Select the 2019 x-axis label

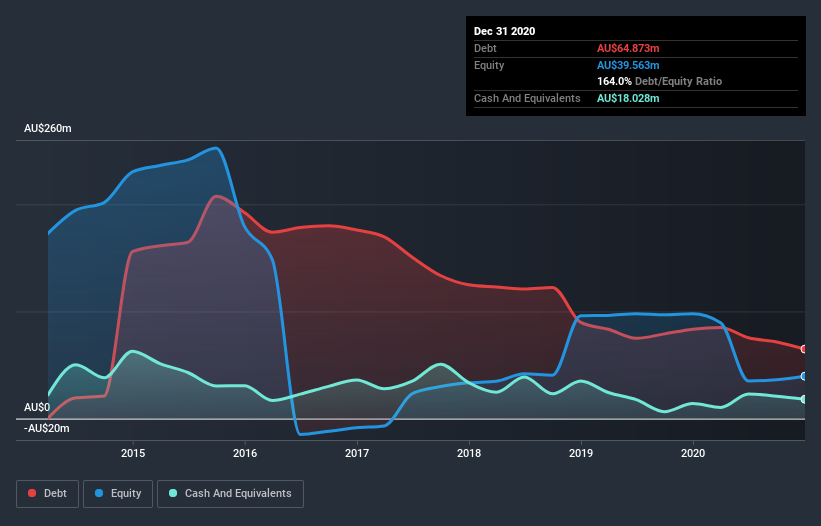coord(581,453)
